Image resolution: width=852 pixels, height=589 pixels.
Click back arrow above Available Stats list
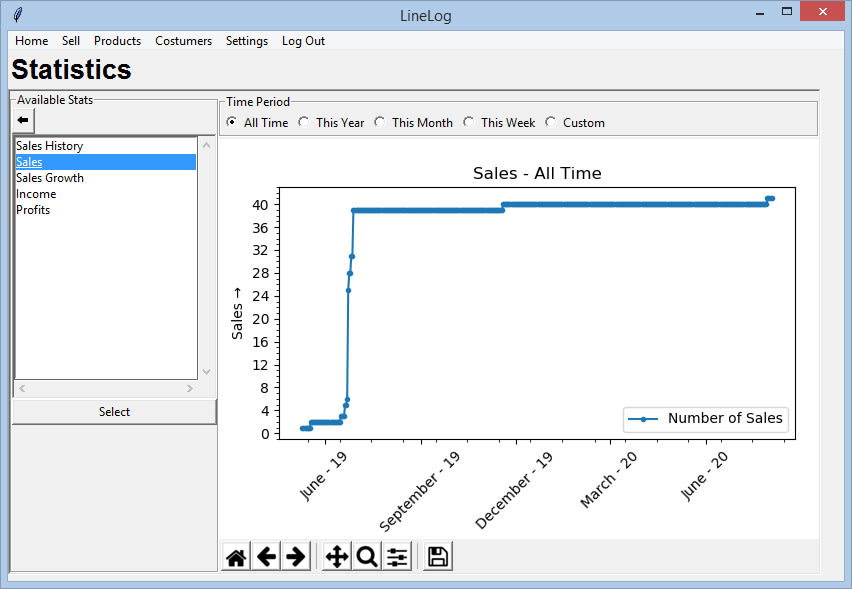[23, 120]
